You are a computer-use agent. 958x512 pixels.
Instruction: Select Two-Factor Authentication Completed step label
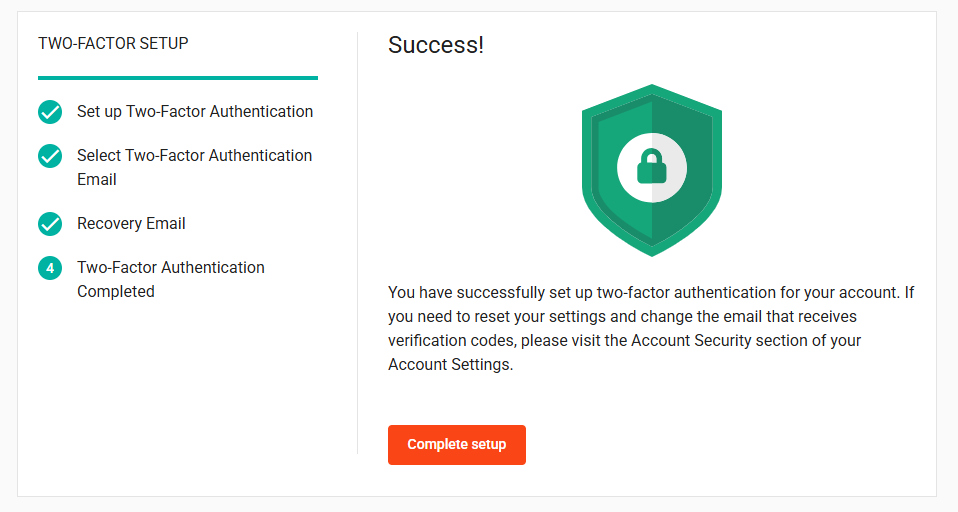click(170, 279)
